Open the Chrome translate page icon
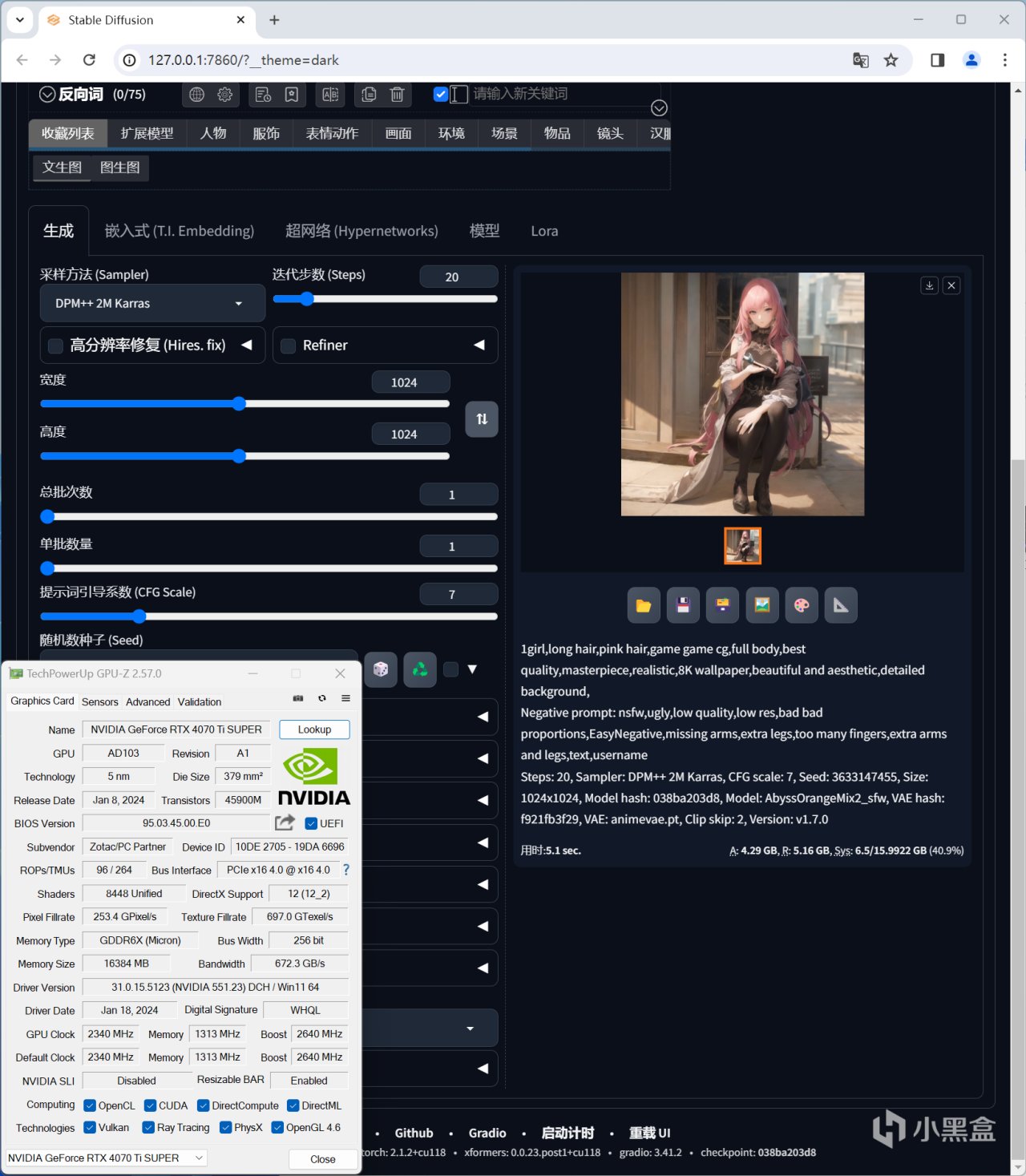 861,60
